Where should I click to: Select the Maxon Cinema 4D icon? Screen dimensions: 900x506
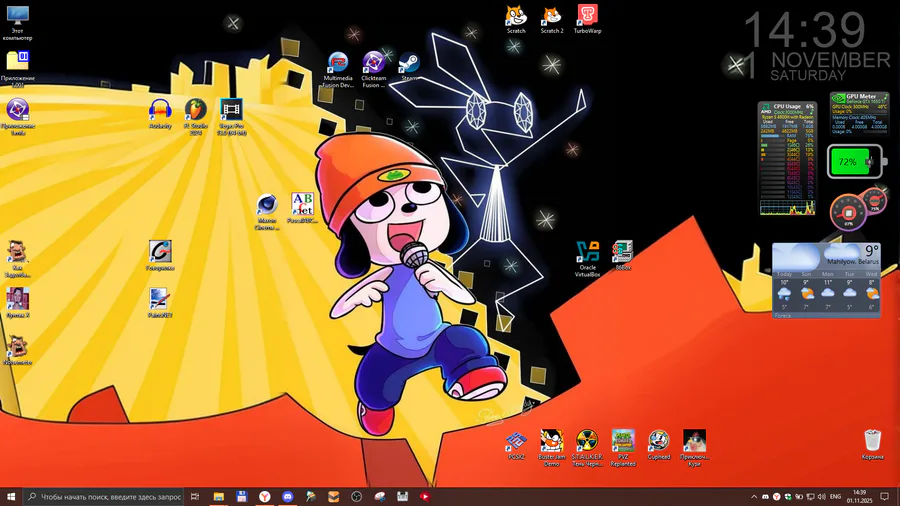coord(267,212)
